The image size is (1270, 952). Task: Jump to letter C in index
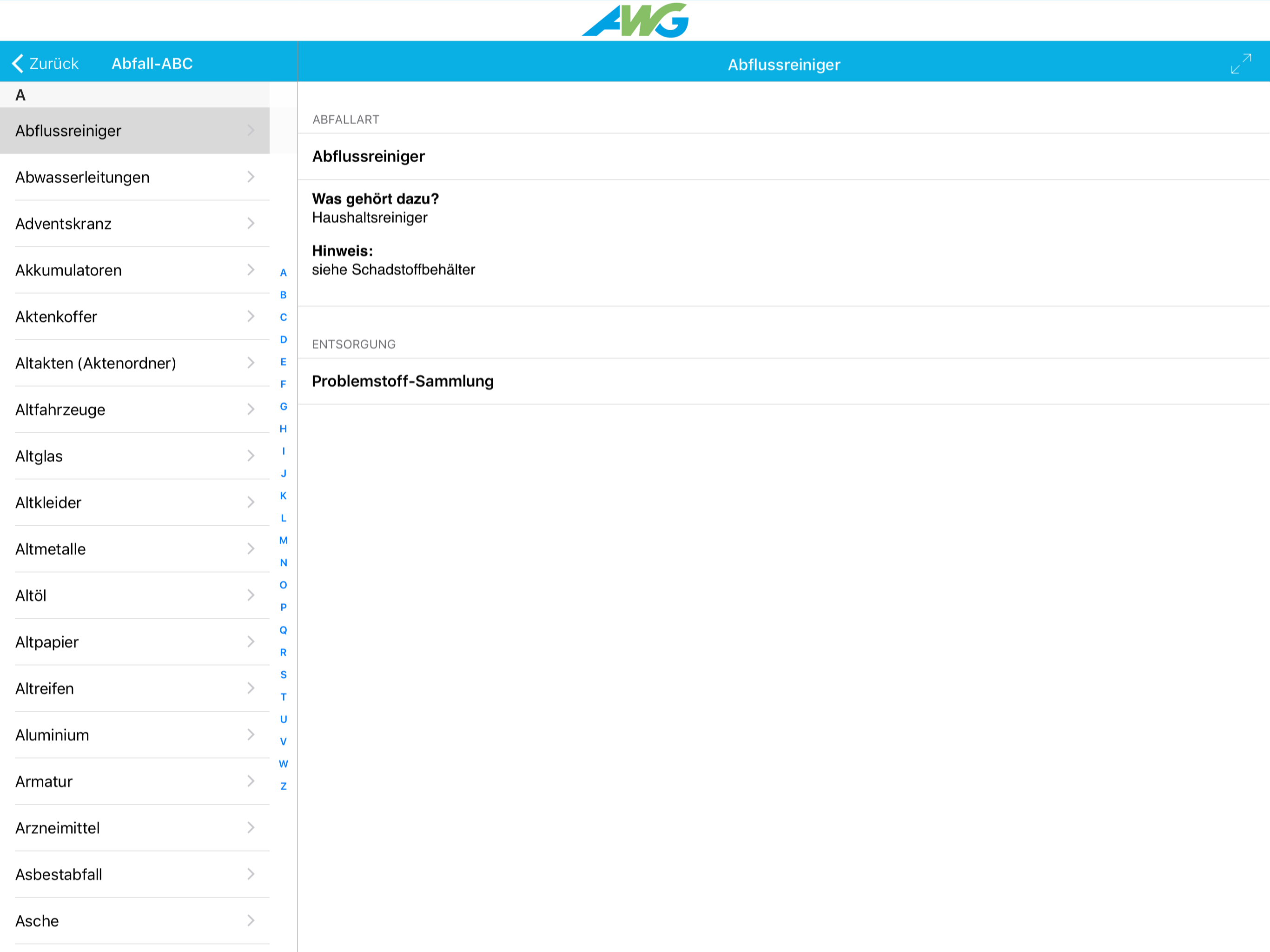coord(283,317)
